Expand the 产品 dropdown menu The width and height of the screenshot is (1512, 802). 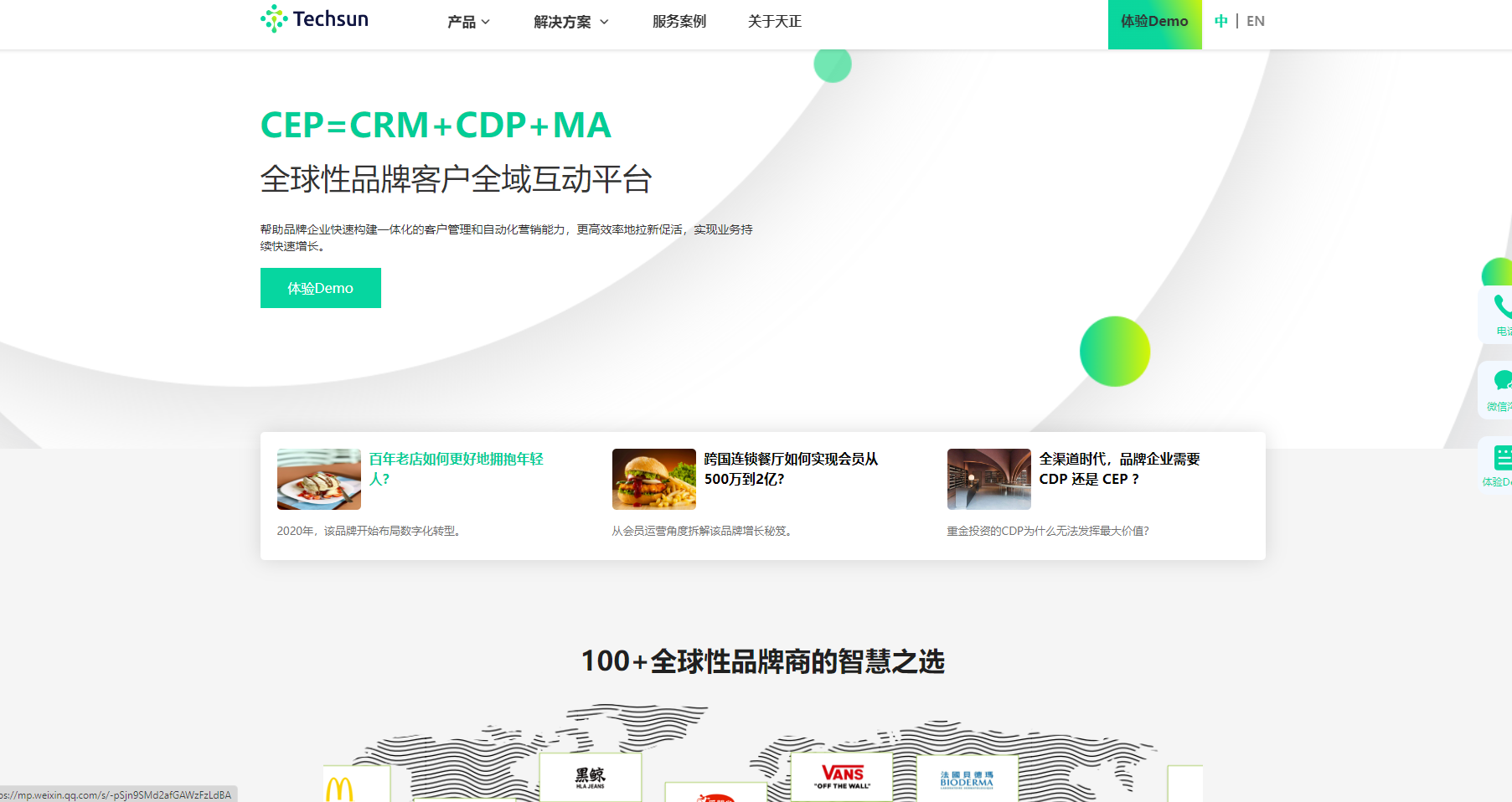pos(468,22)
